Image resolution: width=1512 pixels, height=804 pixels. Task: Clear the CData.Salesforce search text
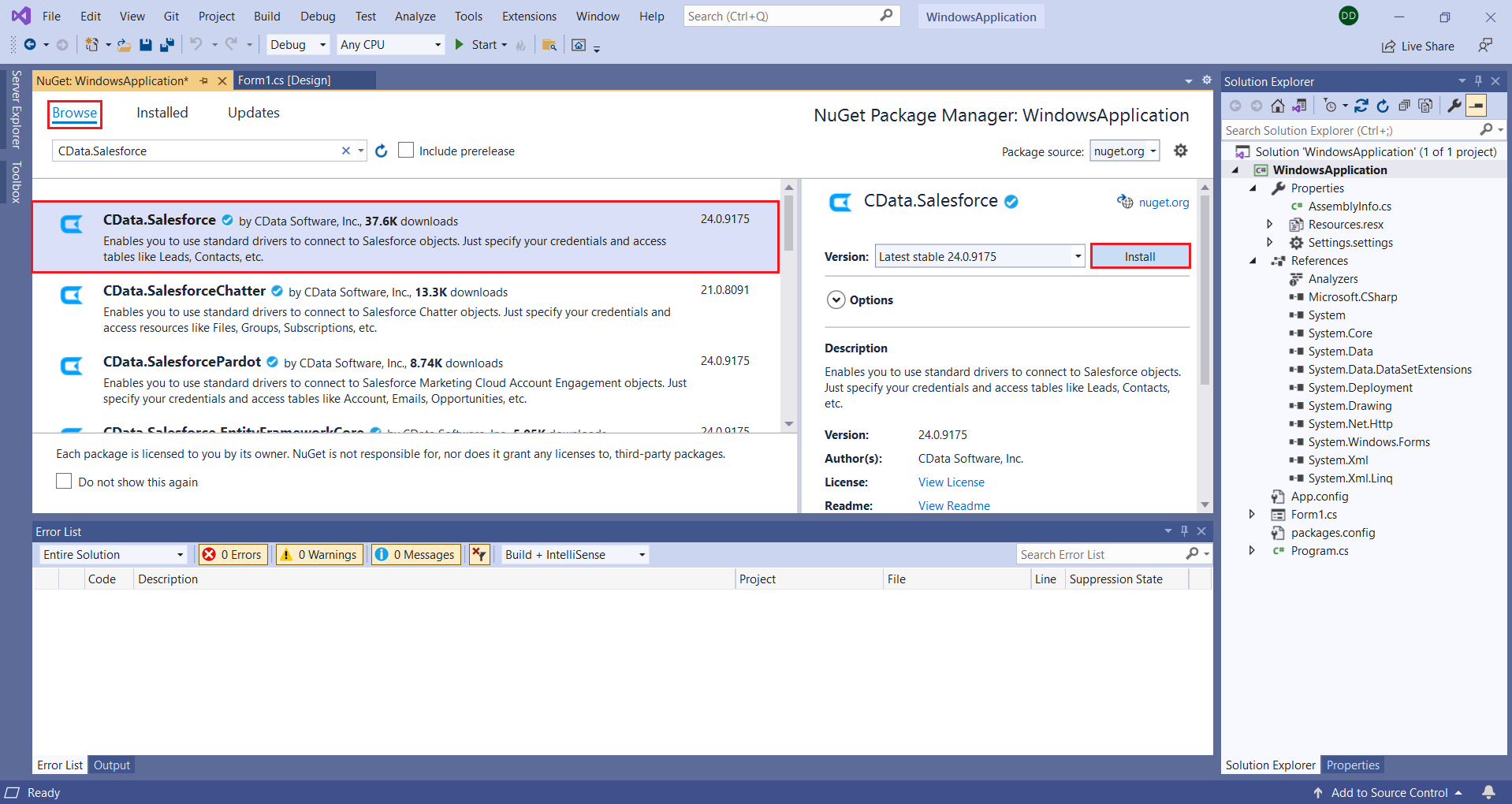(345, 151)
